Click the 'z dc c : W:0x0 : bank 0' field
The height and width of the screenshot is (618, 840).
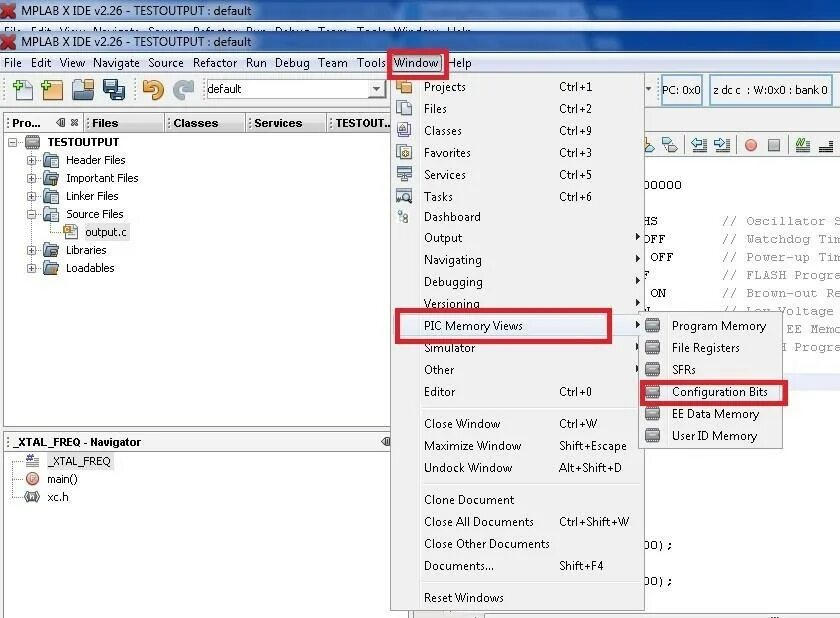[770, 90]
